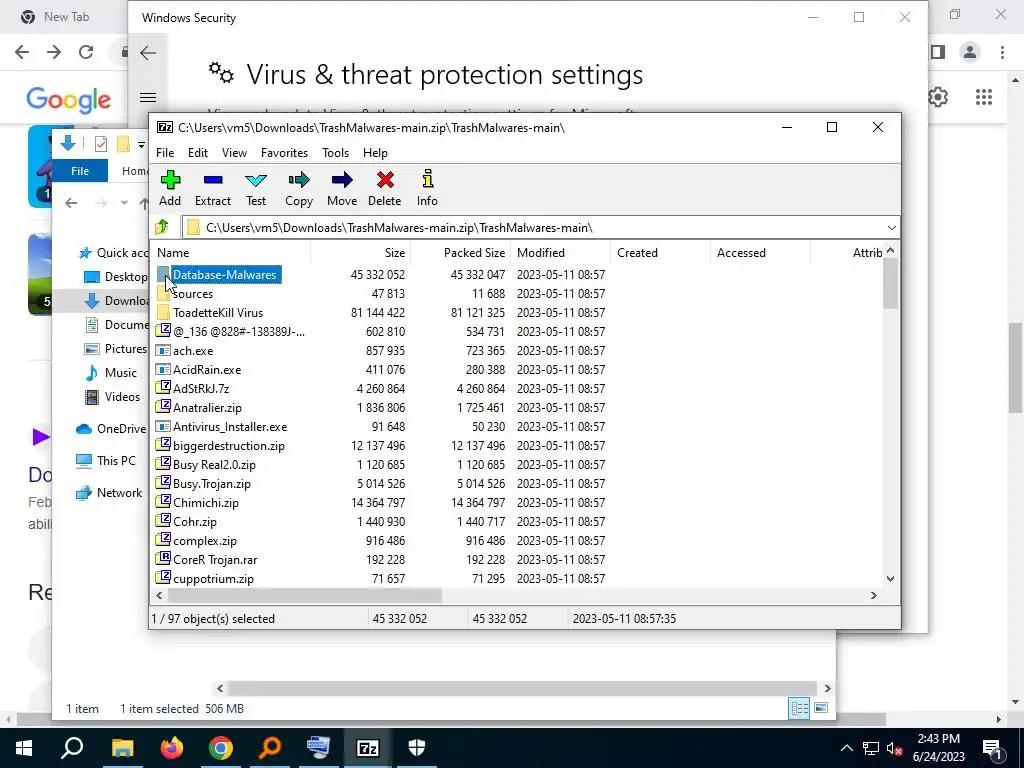Sort by Created column header
The image size is (1024, 768).
tap(660, 253)
